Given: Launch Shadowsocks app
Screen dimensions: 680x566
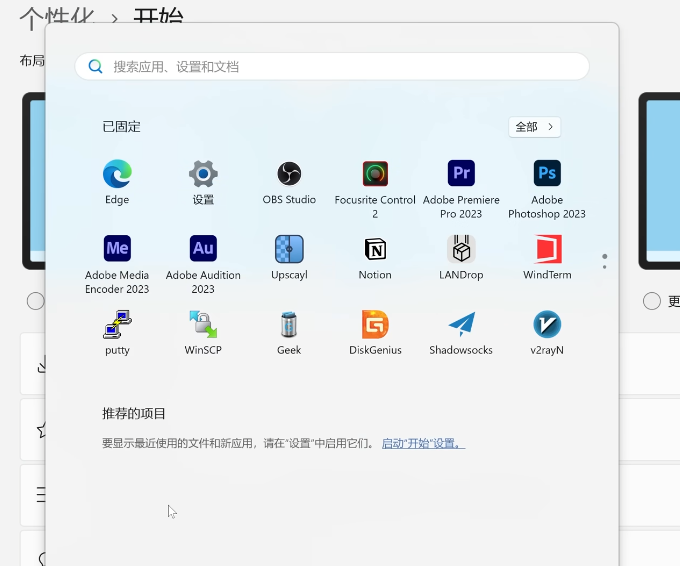Looking at the screenshot, I should point(461,324).
